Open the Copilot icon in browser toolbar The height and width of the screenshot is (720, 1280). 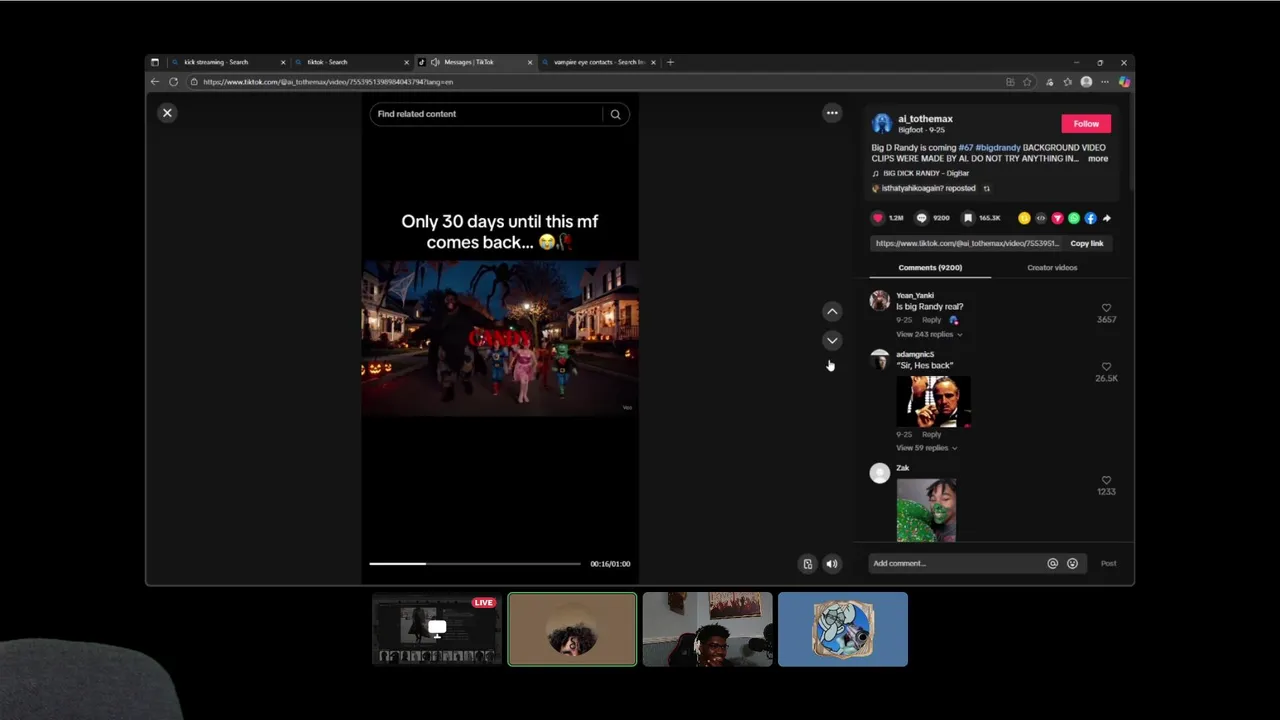click(x=1124, y=82)
